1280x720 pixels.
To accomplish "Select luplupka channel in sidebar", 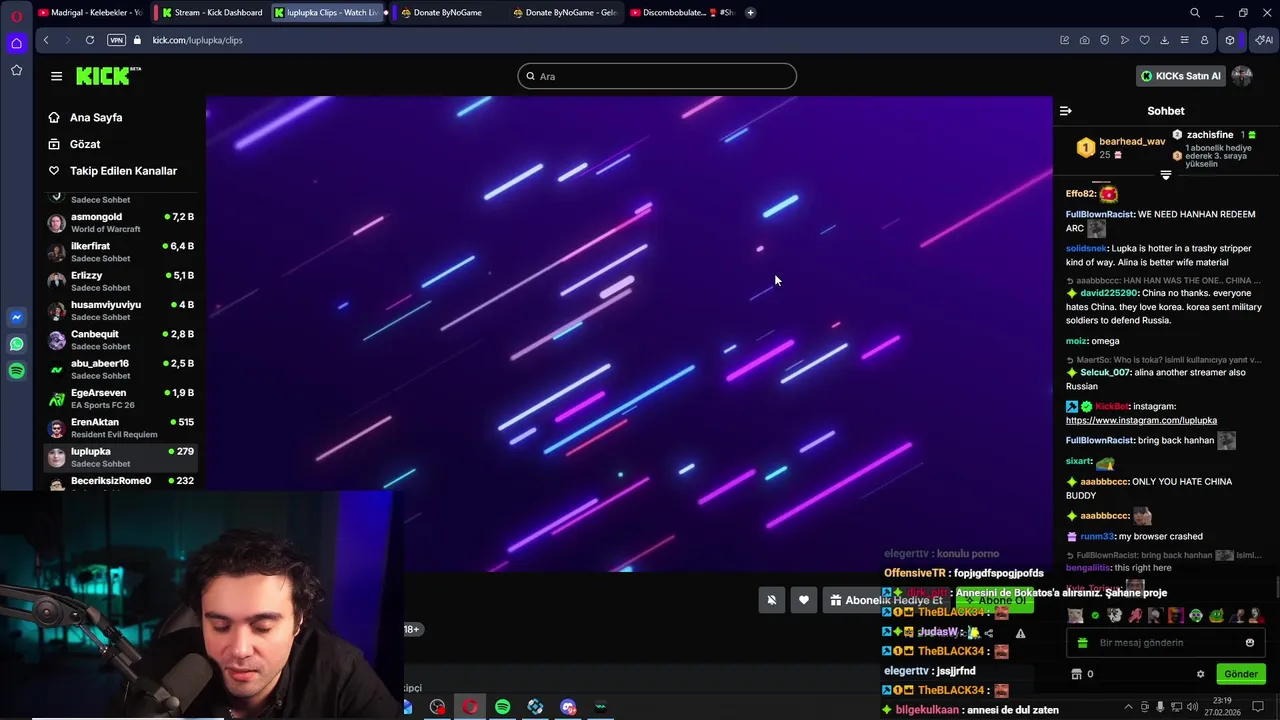I will tap(120, 457).
